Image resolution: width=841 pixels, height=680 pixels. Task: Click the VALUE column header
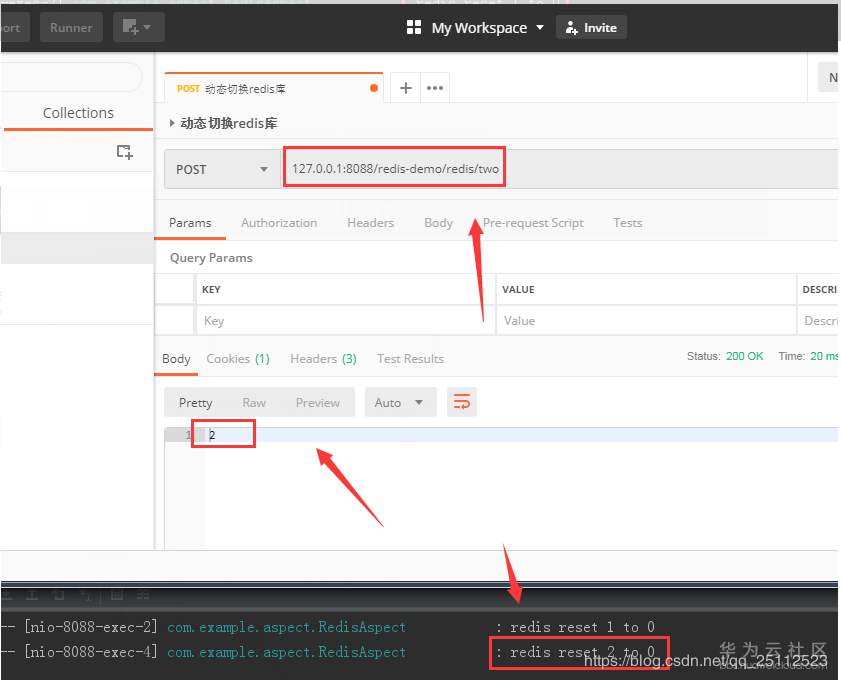pos(518,290)
